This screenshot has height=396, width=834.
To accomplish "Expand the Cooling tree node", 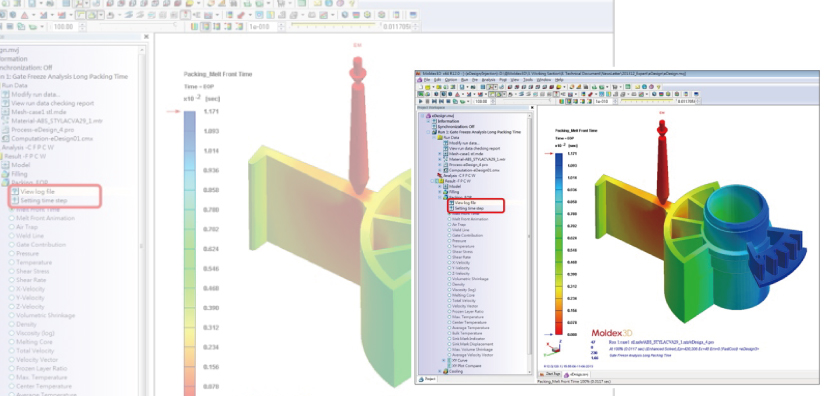I will pos(439,372).
